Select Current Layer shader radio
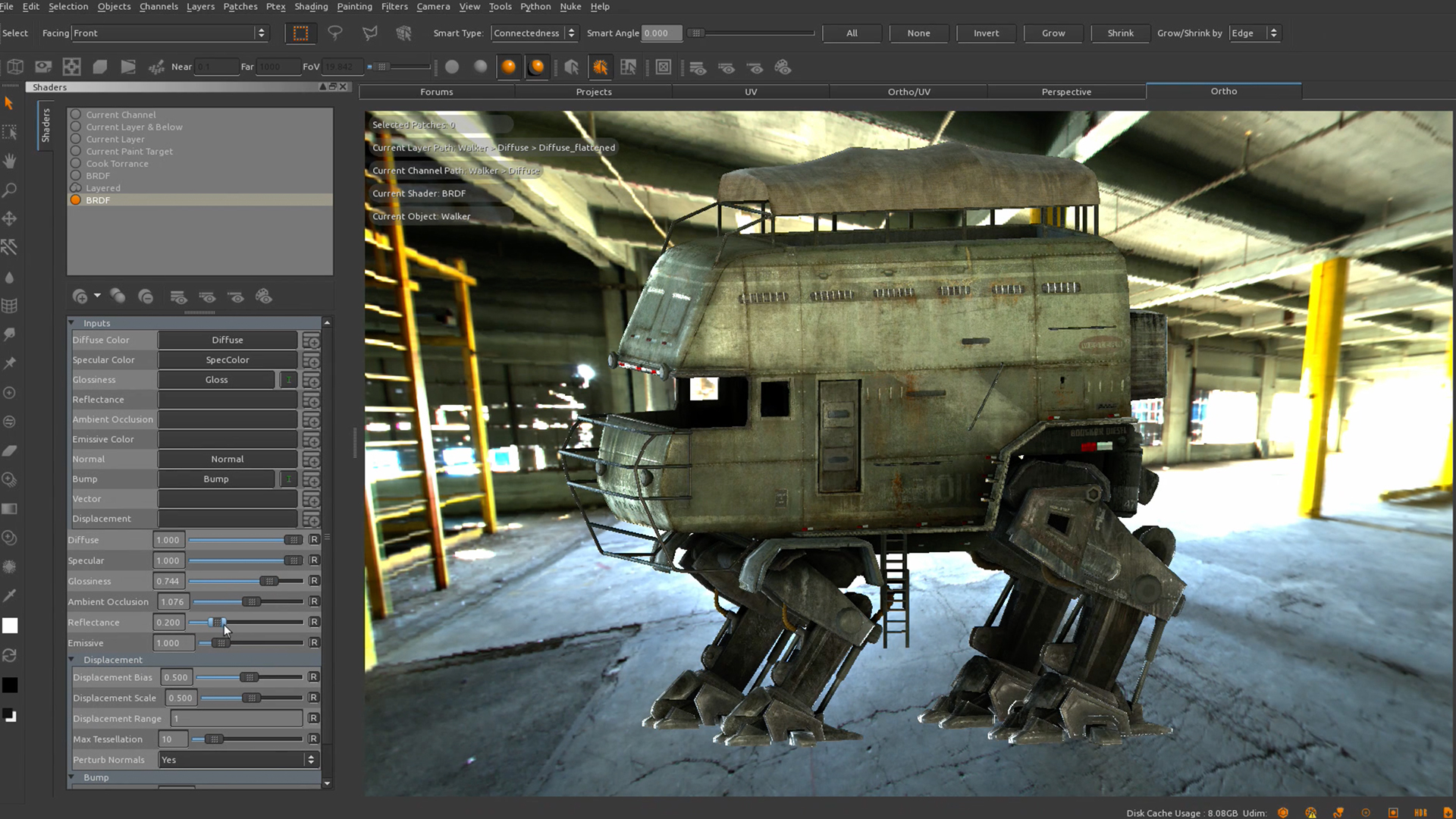 pos(76,139)
